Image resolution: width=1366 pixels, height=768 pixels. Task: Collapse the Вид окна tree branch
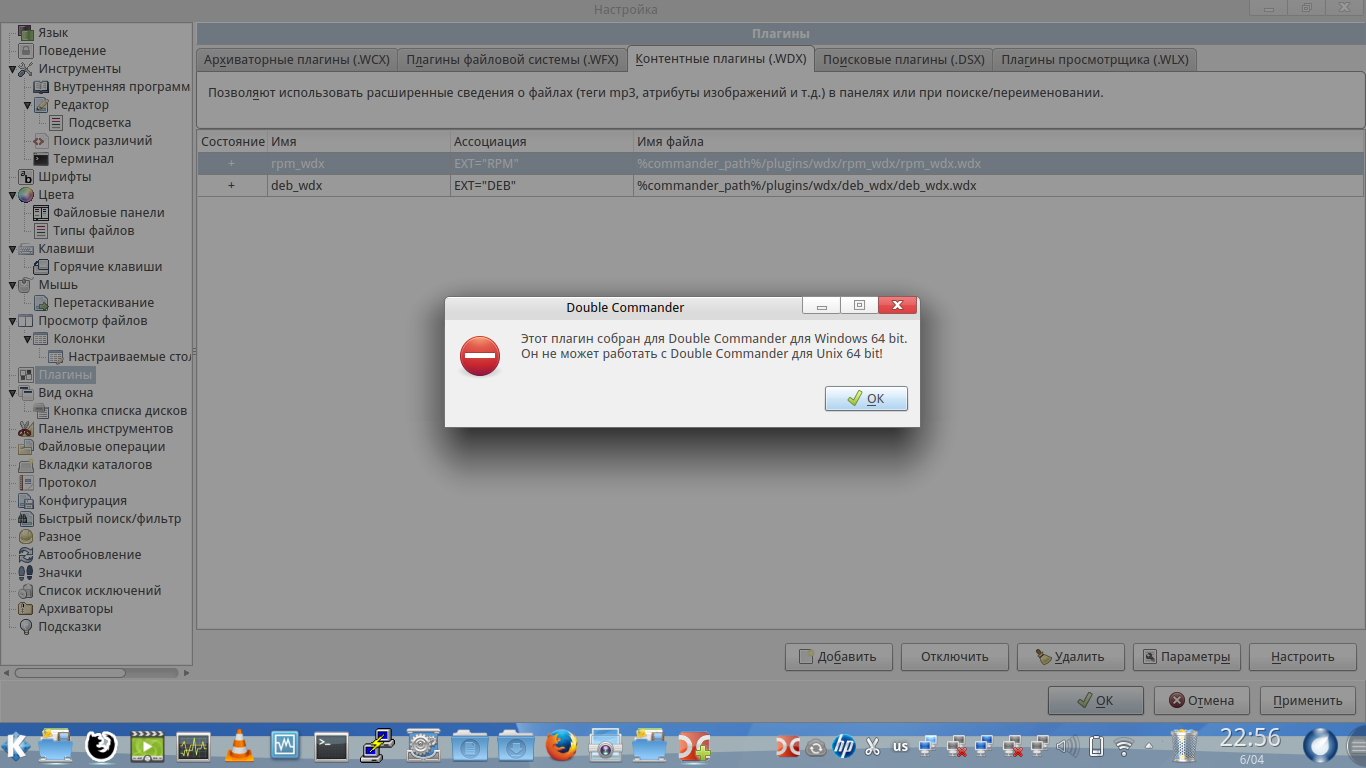13,394
